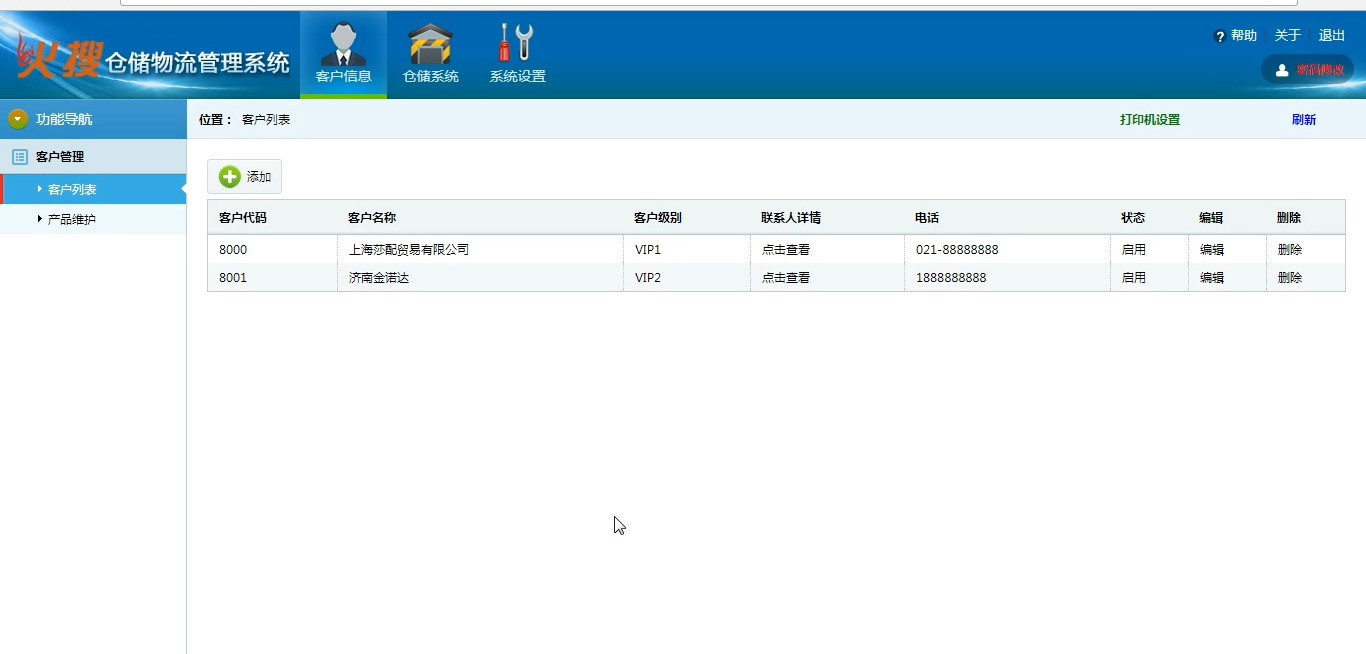
Task: Click the 客户名称 column header
Action: tap(372, 218)
